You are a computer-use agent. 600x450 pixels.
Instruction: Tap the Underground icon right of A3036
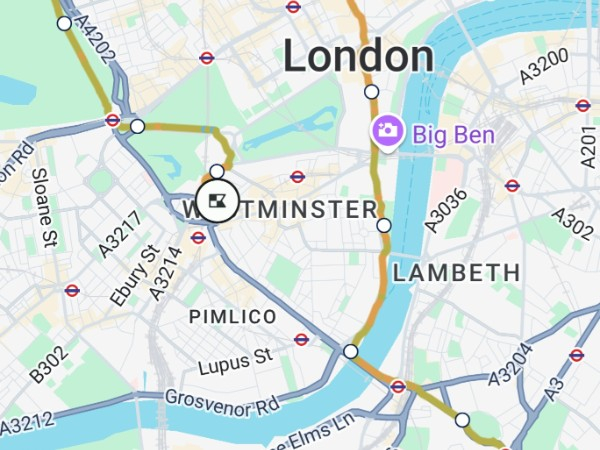[x=512, y=186]
